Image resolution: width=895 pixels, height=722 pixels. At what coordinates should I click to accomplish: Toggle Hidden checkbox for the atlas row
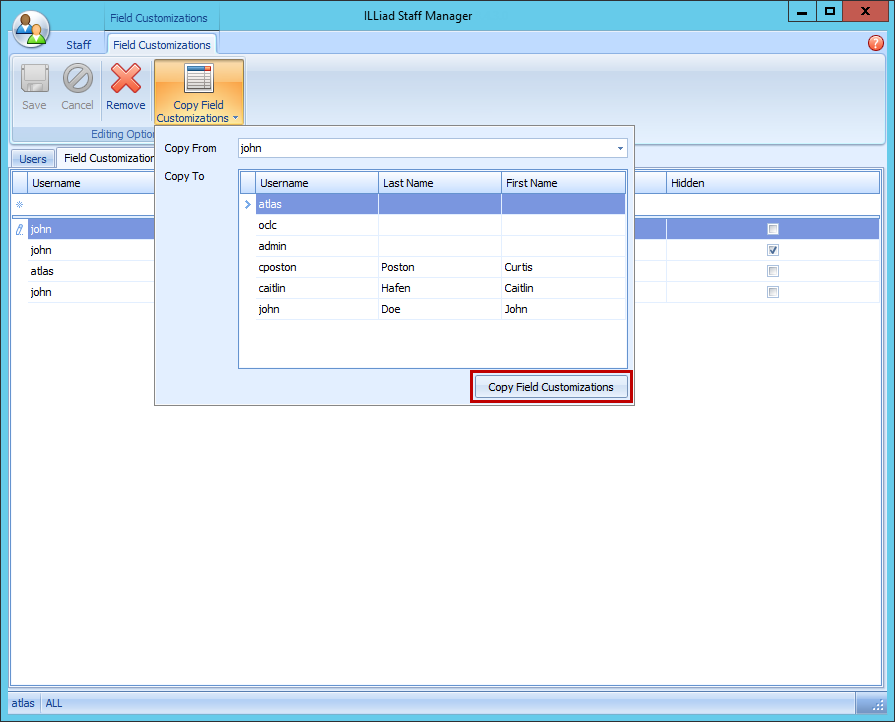pos(773,271)
